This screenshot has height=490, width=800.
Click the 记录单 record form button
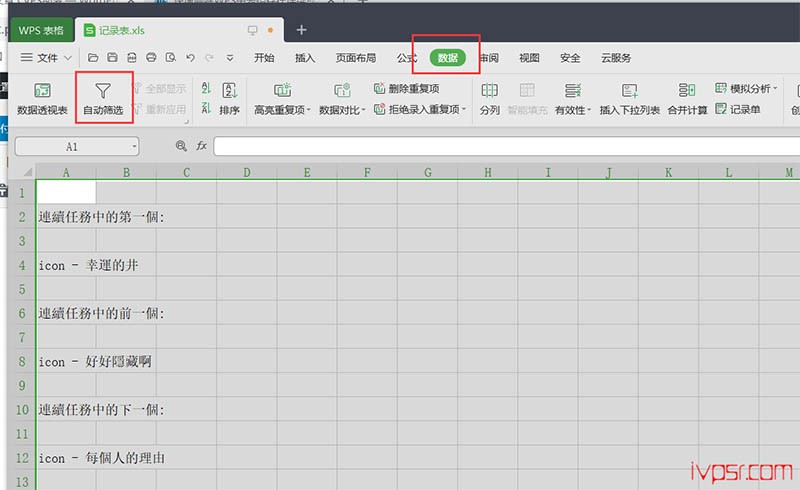(x=738, y=109)
